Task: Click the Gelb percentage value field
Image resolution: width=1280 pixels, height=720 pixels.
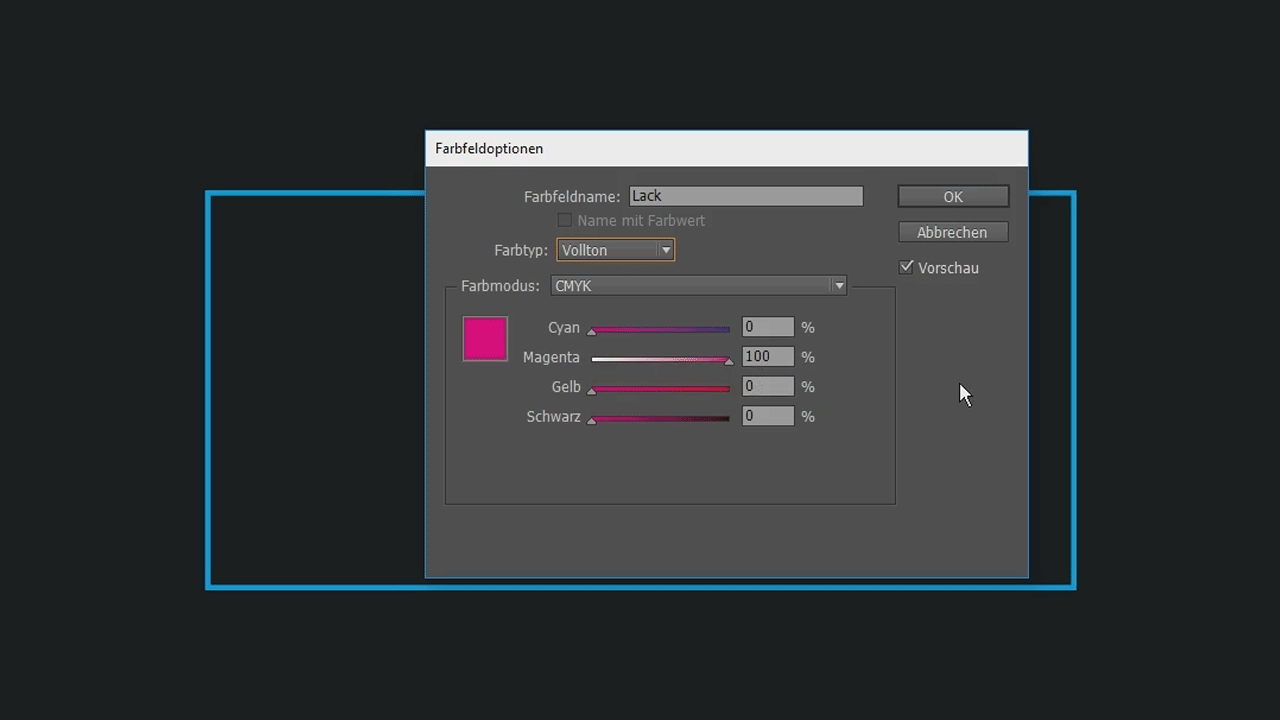Action: tap(768, 386)
